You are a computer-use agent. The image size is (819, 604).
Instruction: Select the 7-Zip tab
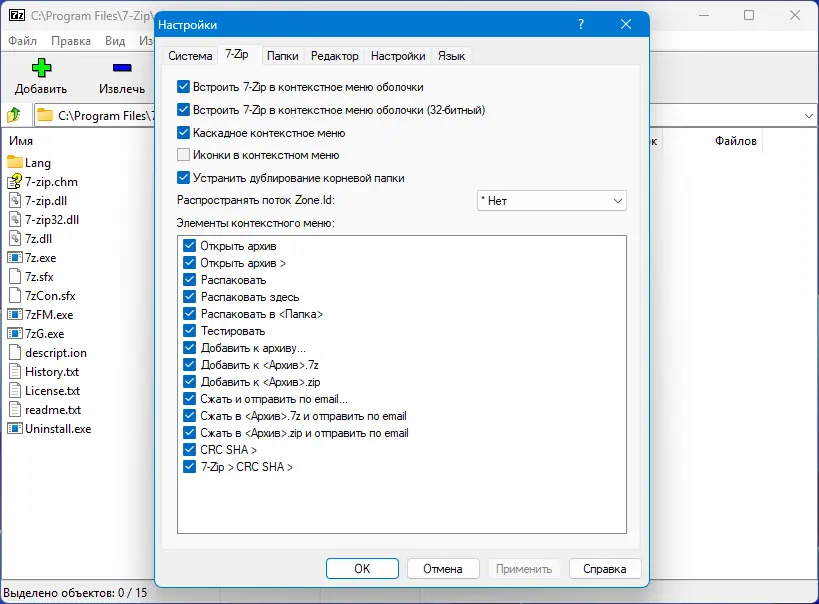[237, 54]
